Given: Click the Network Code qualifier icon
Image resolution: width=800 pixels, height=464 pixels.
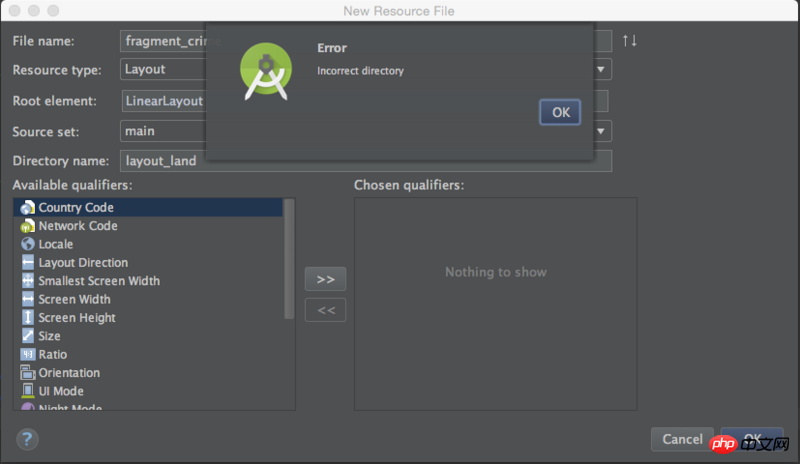Looking at the screenshot, I should 28,226.
